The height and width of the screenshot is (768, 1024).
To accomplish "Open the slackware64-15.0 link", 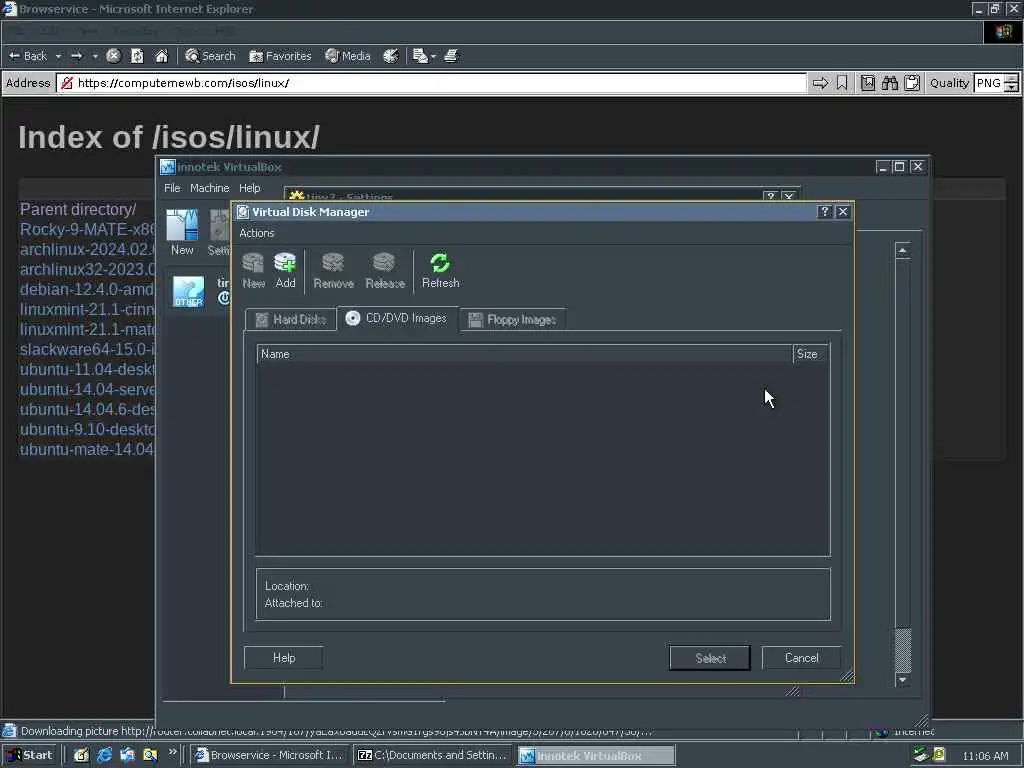I will point(88,349).
